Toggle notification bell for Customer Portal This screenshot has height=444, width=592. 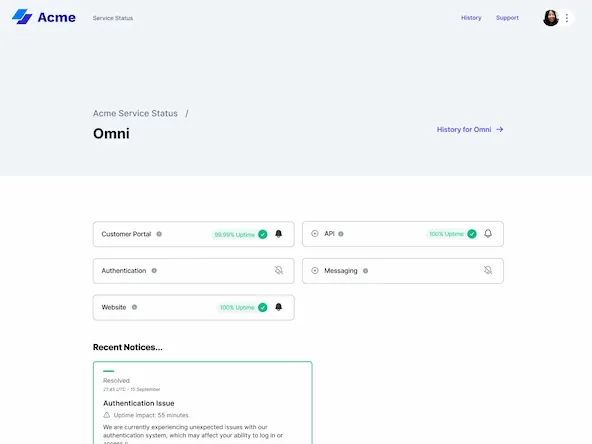[279, 234]
